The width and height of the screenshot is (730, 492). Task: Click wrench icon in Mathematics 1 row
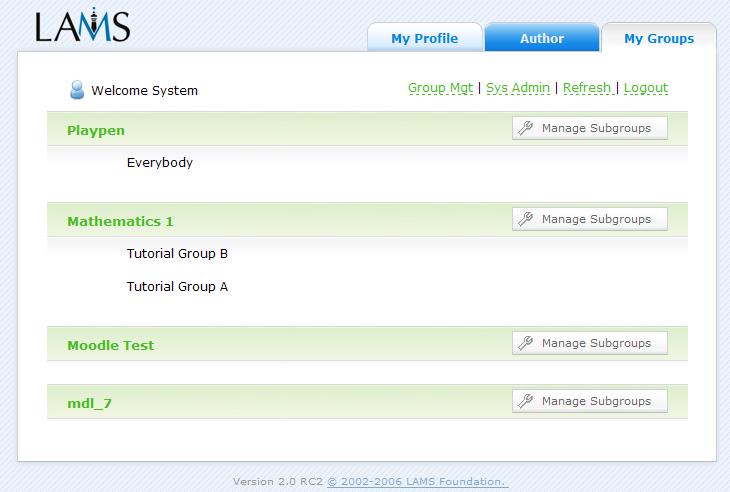(526, 219)
